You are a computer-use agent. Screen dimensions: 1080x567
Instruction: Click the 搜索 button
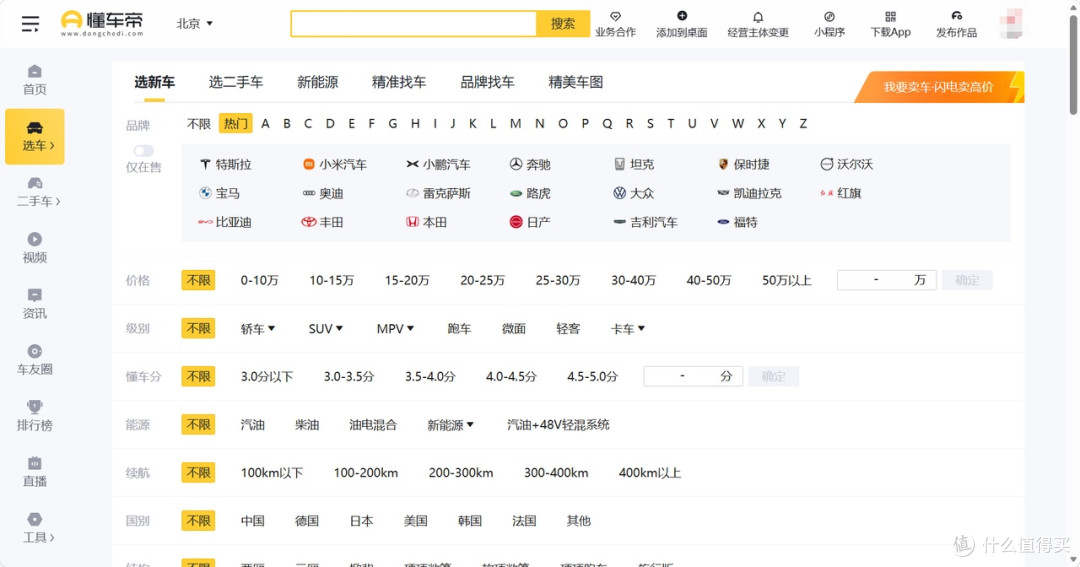(x=563, y=23)
